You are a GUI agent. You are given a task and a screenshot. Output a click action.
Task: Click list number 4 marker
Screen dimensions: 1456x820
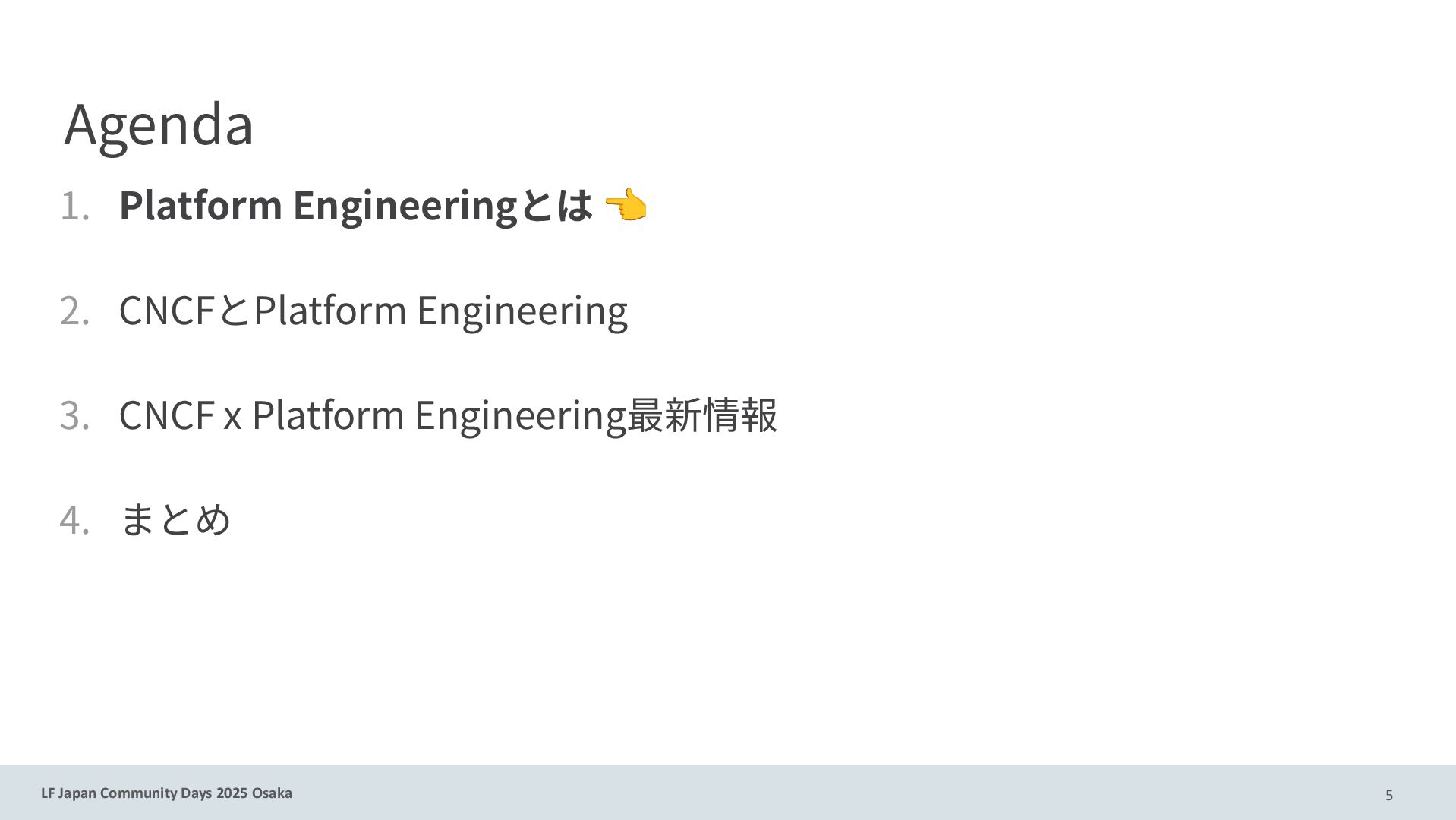(x=74, y=521)
